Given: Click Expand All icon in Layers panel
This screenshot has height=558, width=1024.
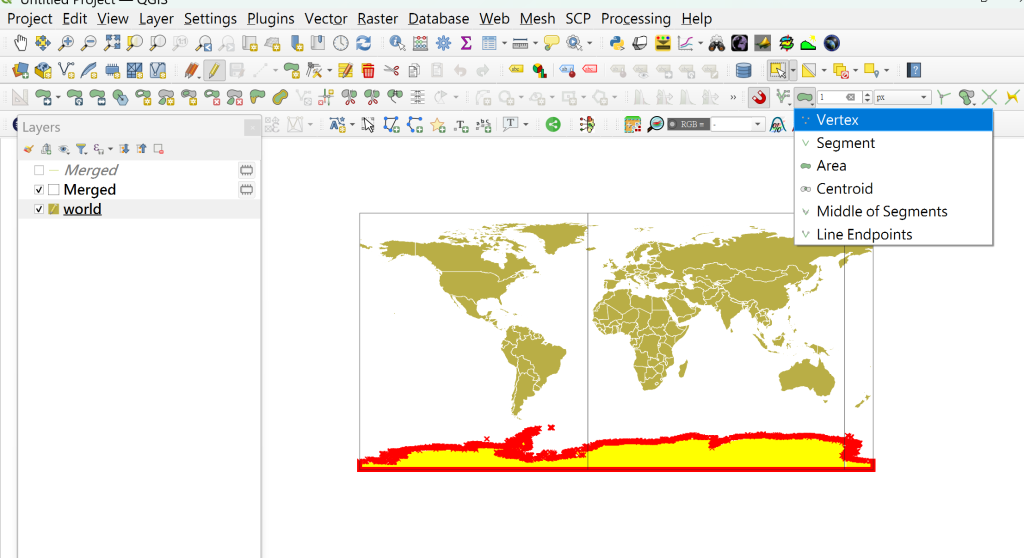Looking at the screenshot, I should pos(124,149).
